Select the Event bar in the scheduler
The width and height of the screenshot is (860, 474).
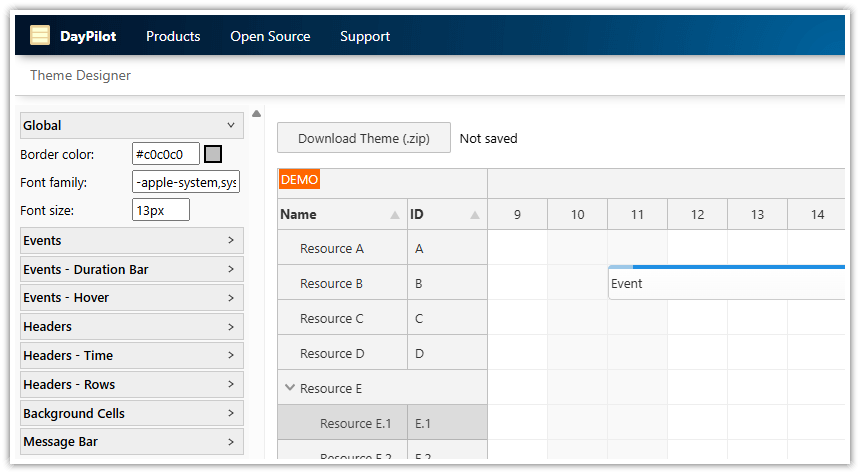[726, 283]
